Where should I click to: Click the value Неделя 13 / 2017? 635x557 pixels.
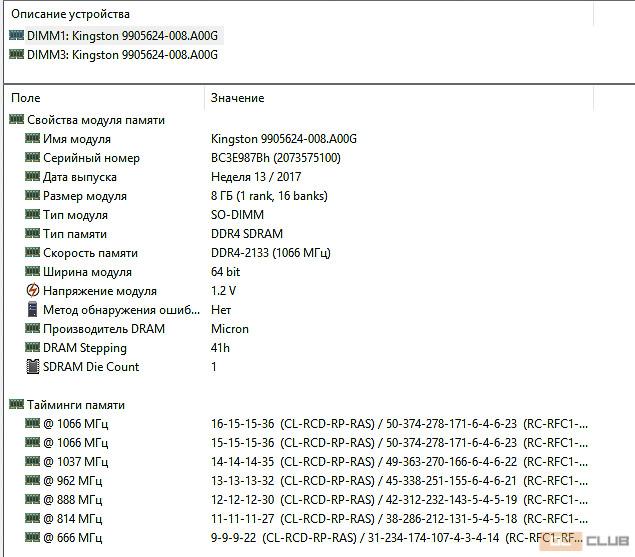tap(256, 177)
